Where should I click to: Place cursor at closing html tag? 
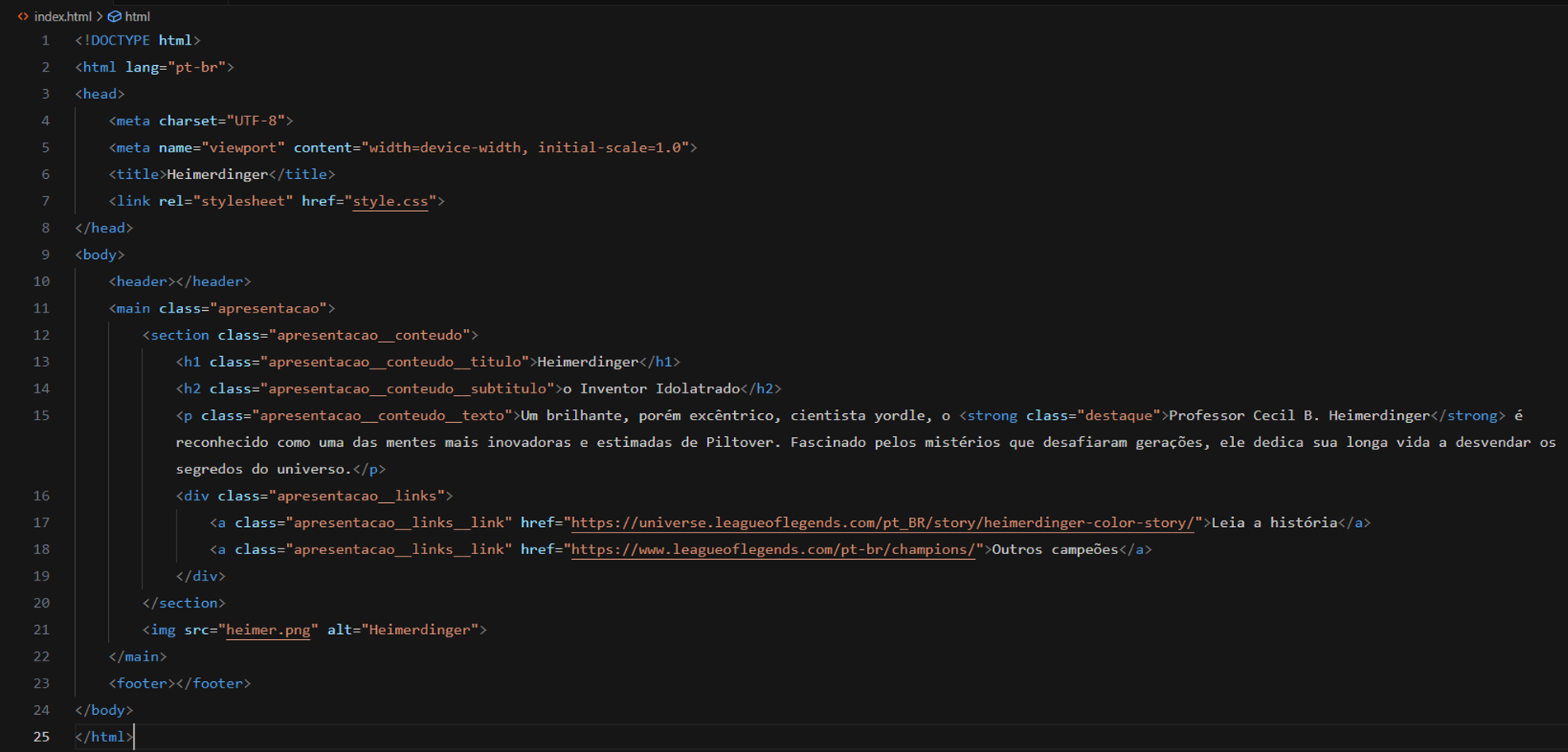click(x=104, y=737)
